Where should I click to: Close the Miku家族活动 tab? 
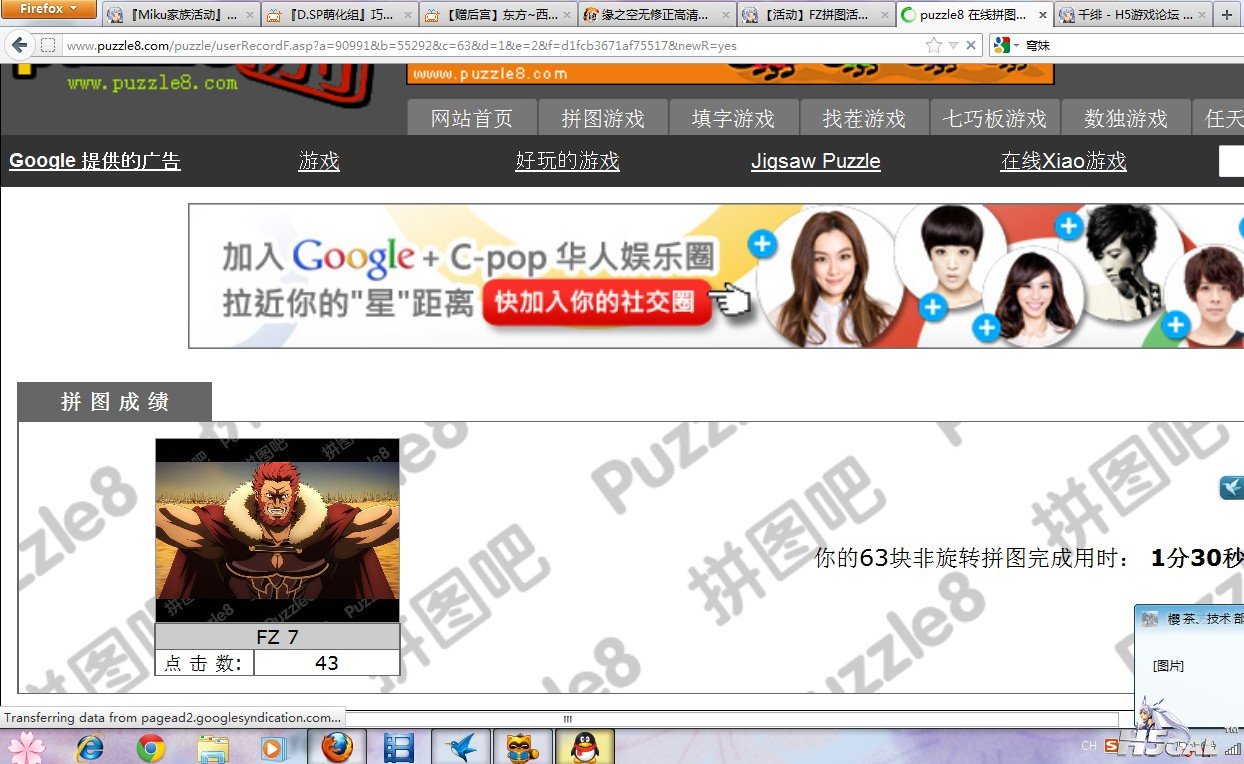click(x=249, y=16)
